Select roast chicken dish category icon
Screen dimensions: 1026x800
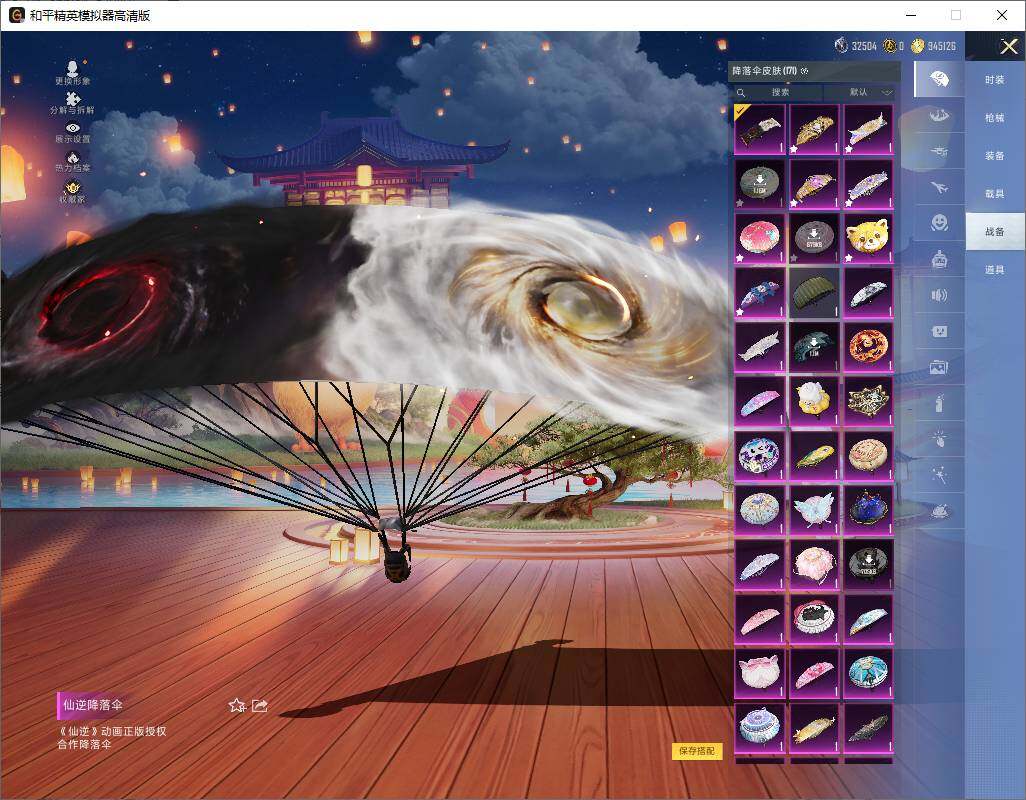[x=939, y=511]
